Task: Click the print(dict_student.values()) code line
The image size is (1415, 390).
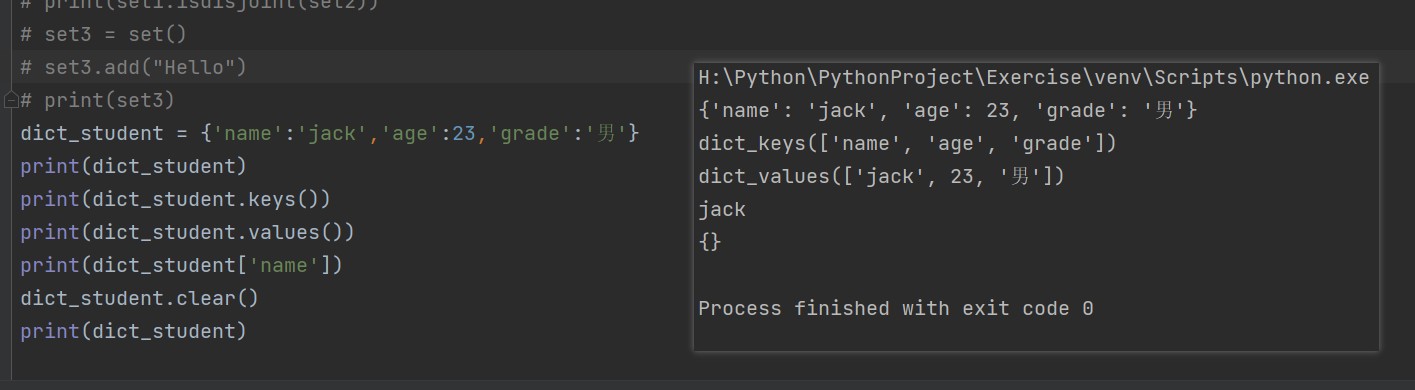Action: [x=187, y=232]
